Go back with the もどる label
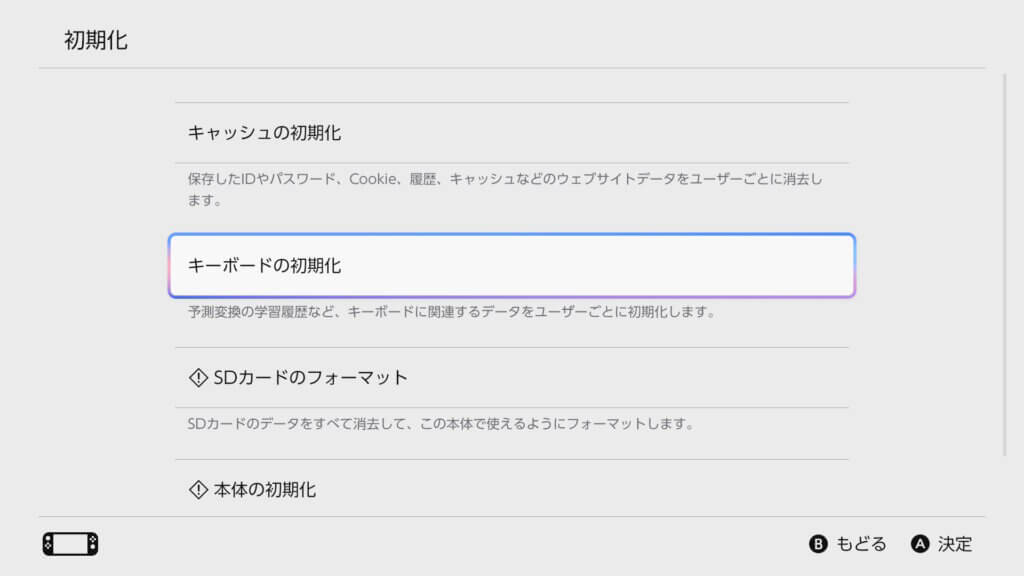This screenshot has height=576, width=1024. coord(861,544)
